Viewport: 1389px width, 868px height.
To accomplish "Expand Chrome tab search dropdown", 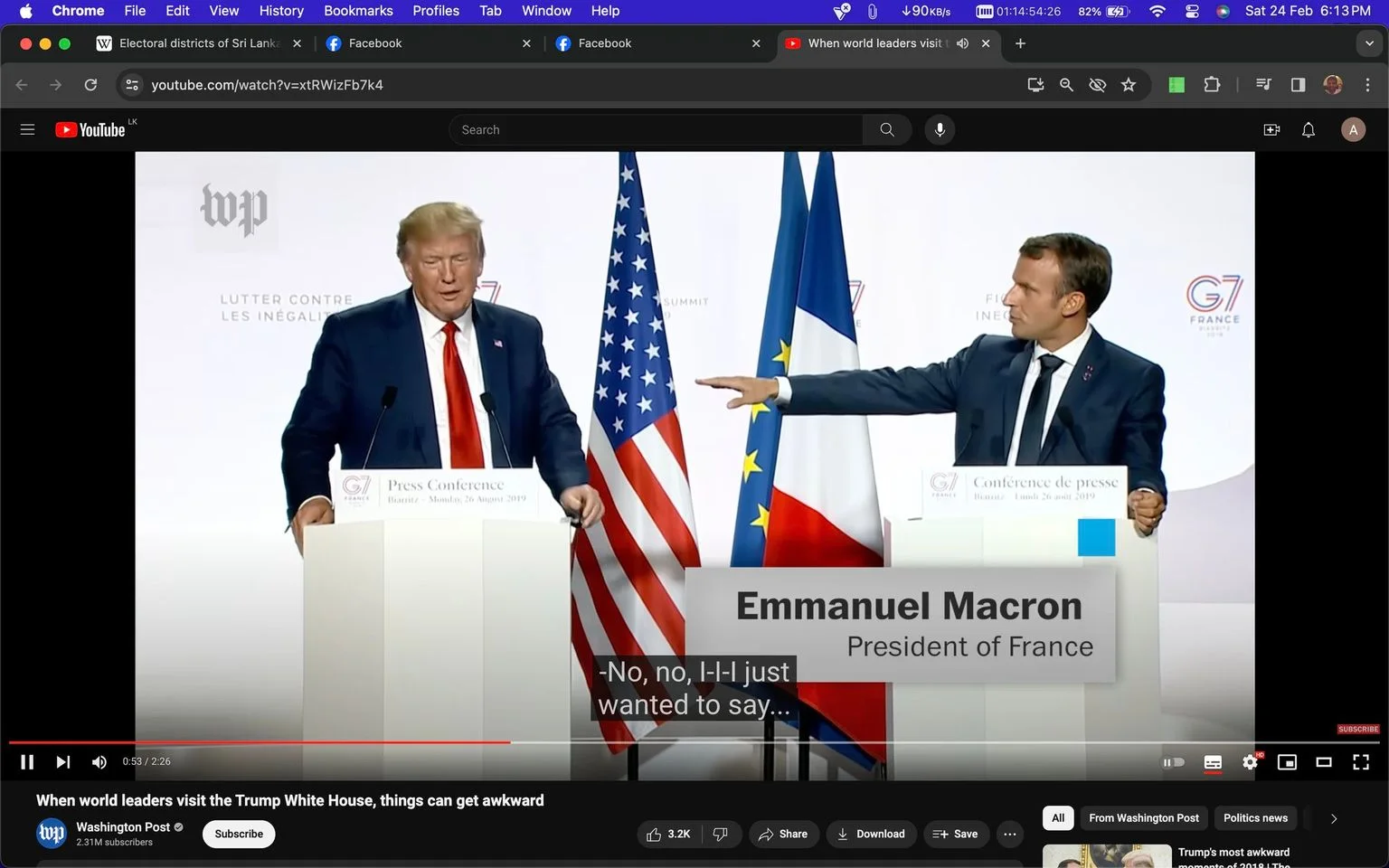I will point(1369,43).
